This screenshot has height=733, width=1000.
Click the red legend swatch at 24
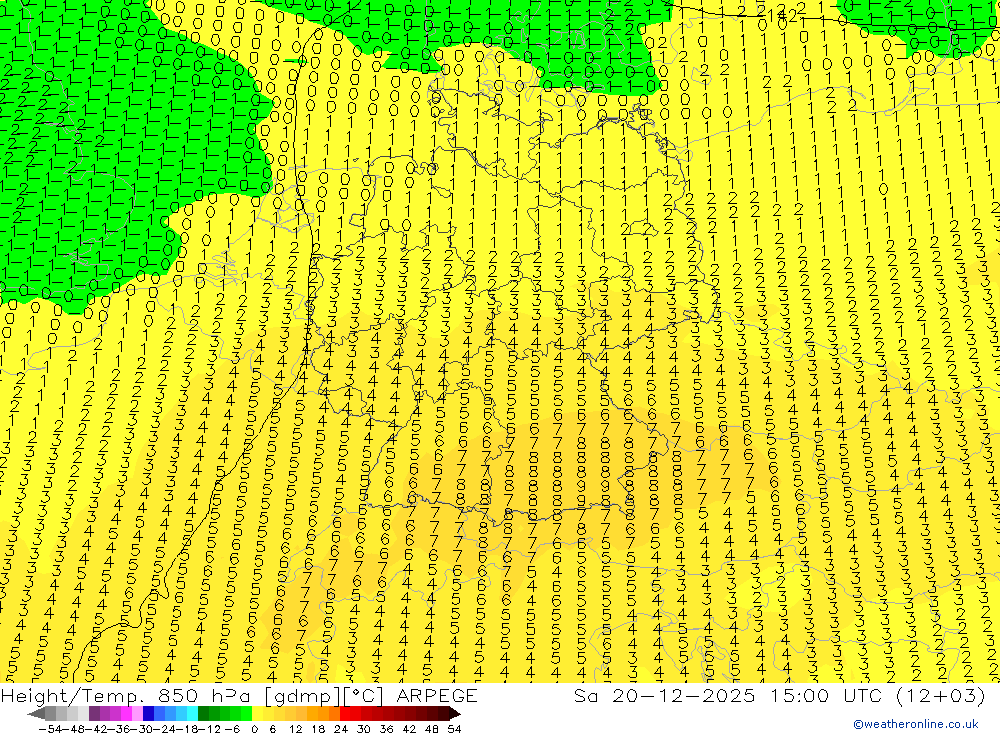tap(345, 713)
